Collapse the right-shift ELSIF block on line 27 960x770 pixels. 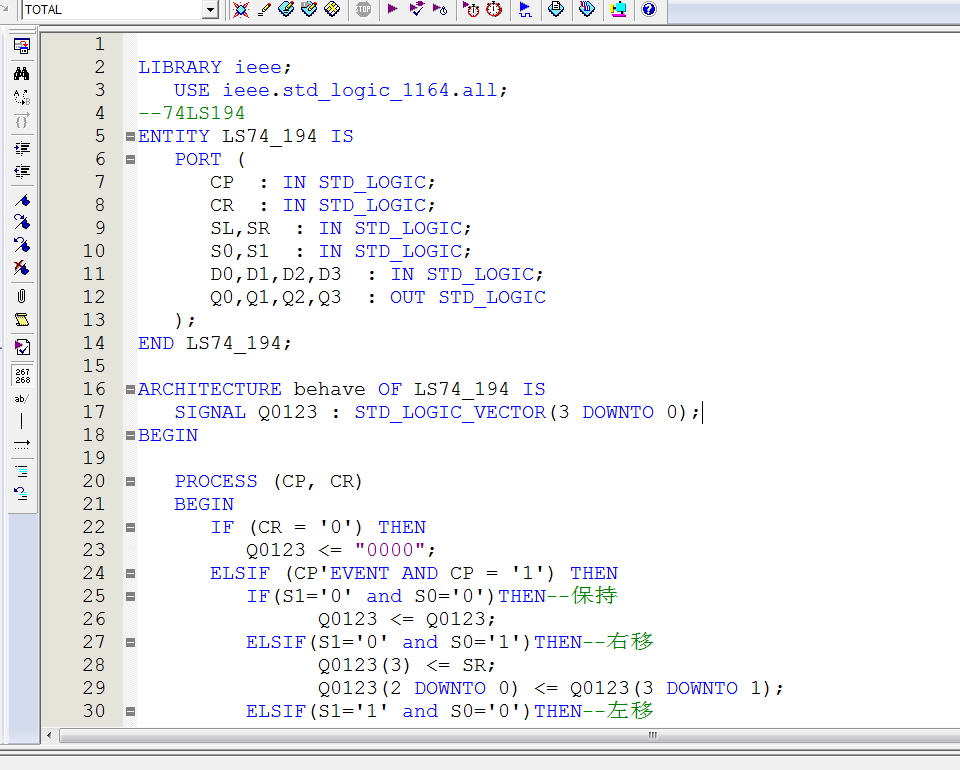(x=130, y=642)
